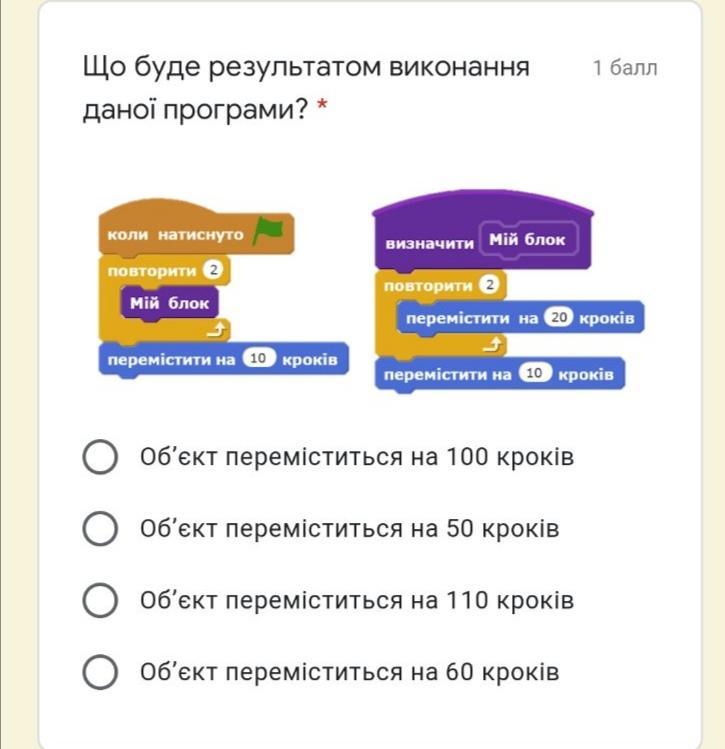Viewport: 725px width, 749px height.
Task: Click the green flag icon
Action: (268, 231)
